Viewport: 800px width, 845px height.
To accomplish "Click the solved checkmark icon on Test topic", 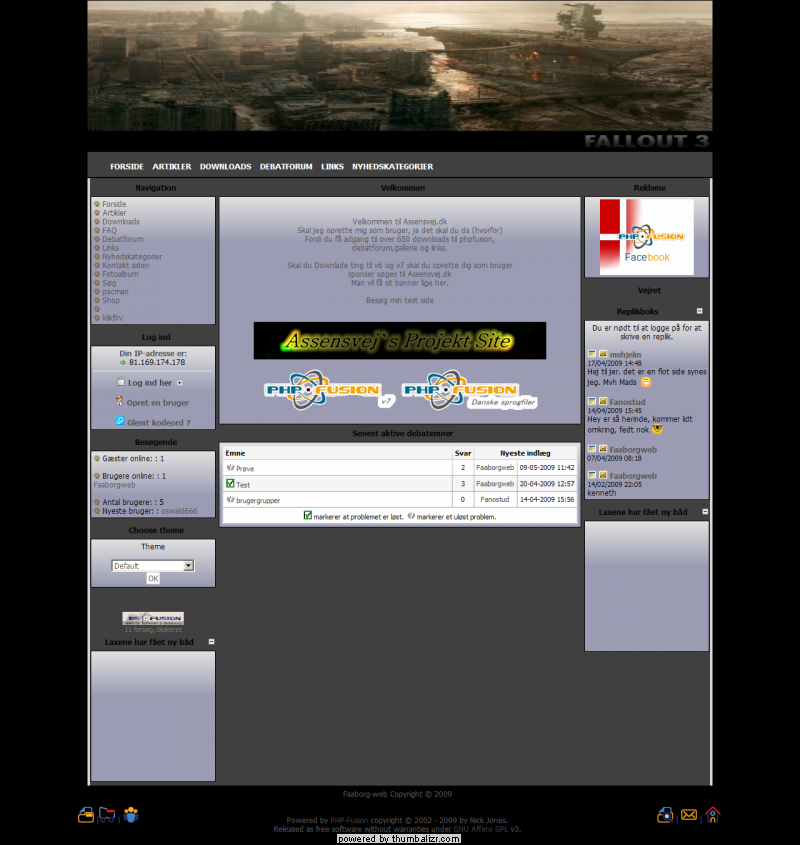I will click(x=230, y=483).
